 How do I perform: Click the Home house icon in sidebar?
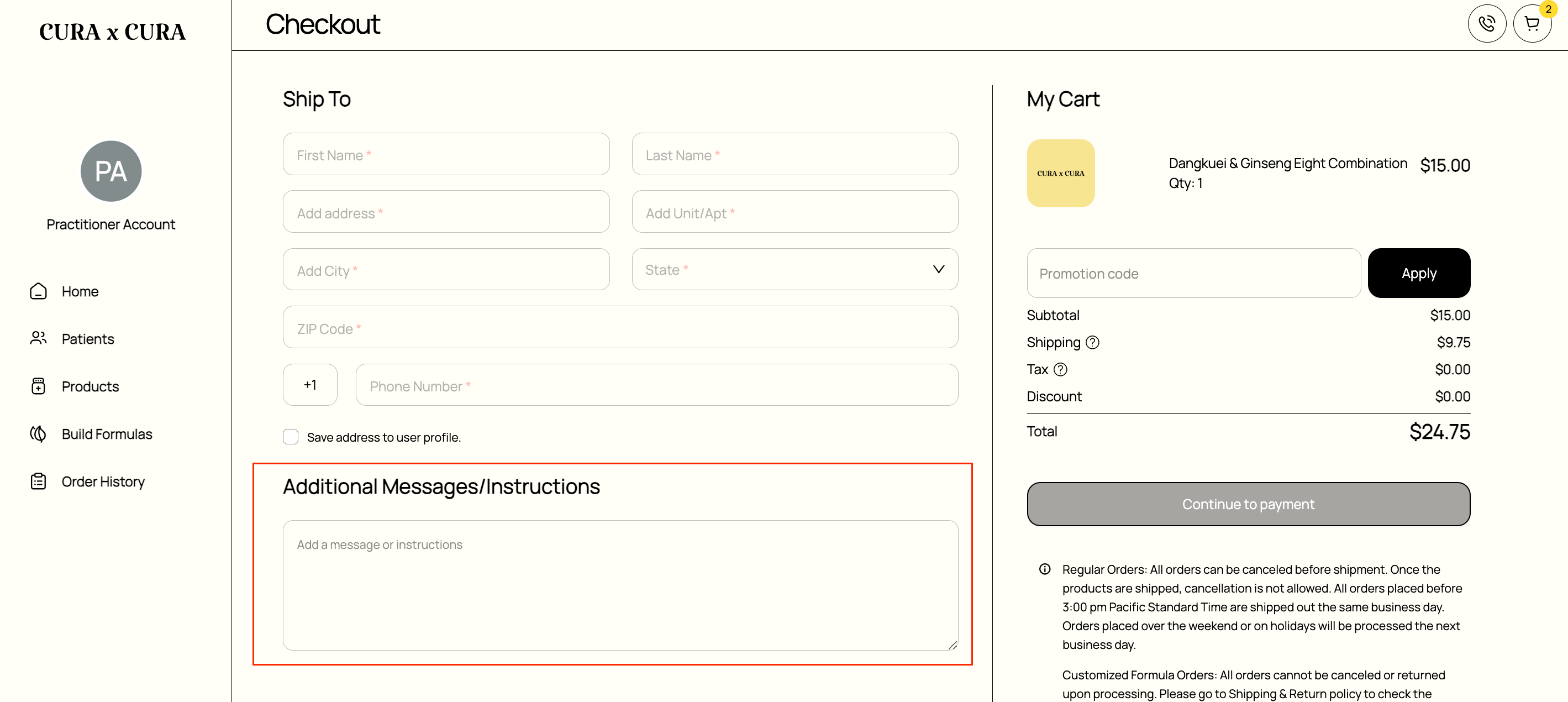point(38,291)
